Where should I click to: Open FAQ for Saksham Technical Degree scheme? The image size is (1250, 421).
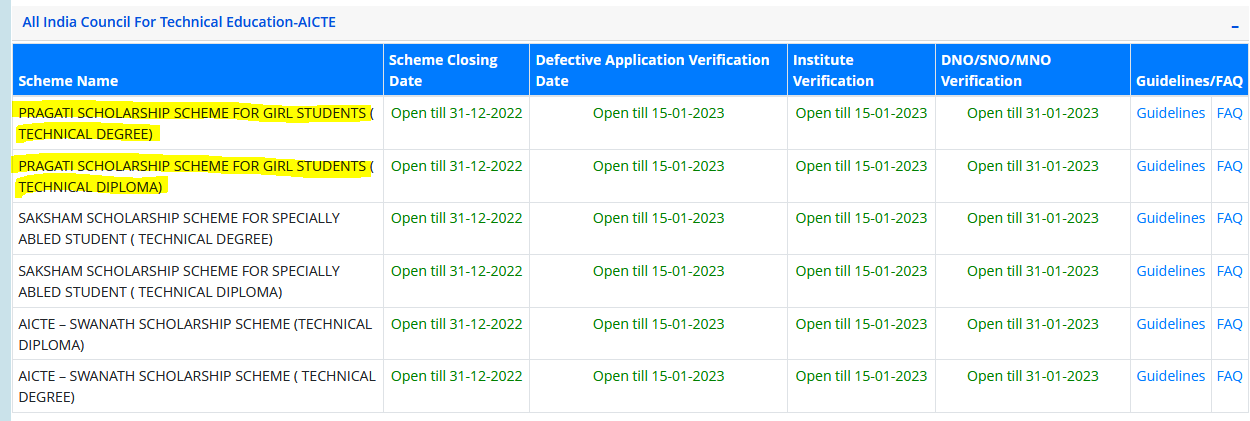coord(1229,218)
